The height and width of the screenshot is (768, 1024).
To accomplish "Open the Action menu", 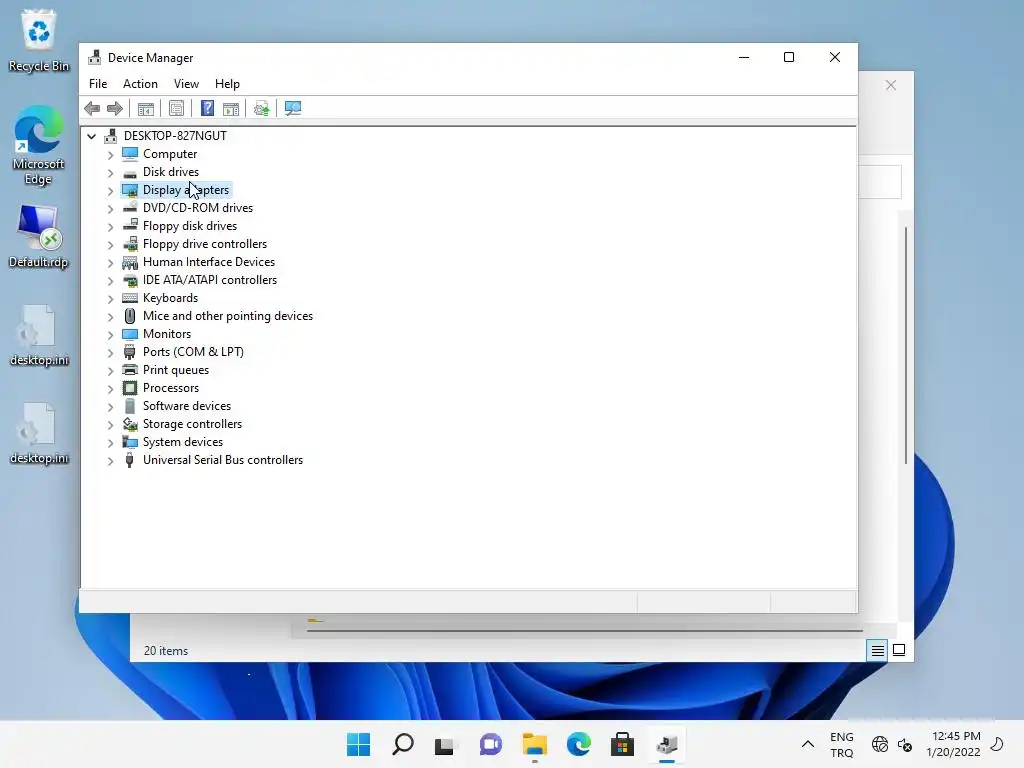I will click(x=140, y=84).
